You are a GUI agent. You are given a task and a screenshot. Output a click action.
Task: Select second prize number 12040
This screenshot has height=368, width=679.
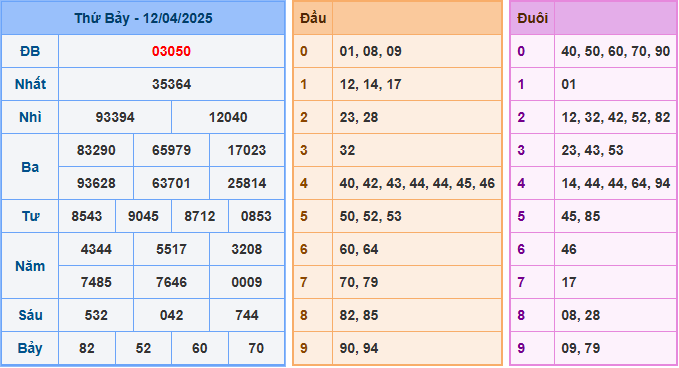(228, 117)
